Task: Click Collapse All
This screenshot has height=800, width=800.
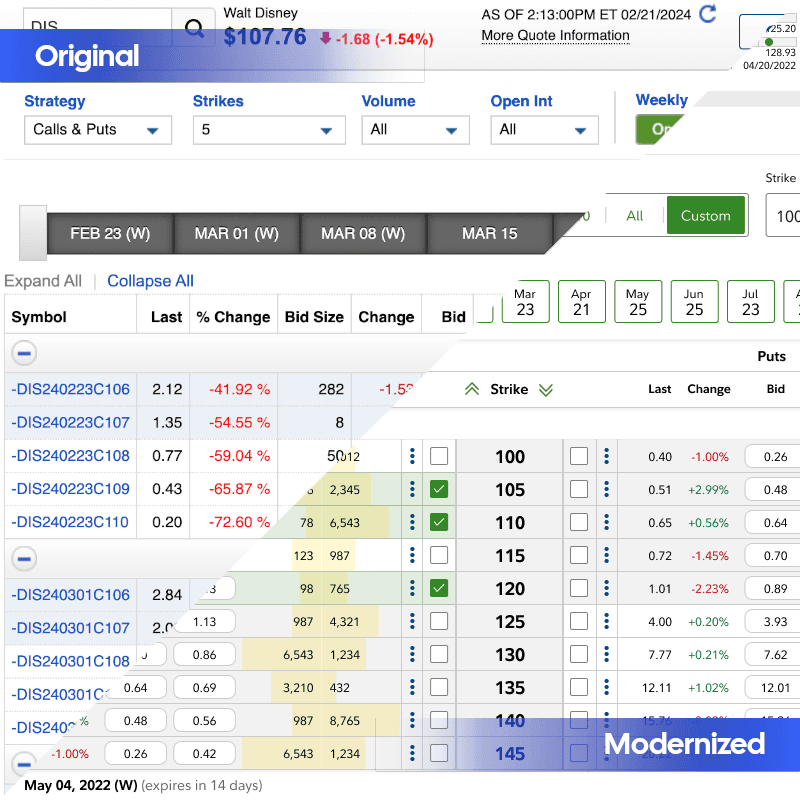Action: (x=151, y=281)
